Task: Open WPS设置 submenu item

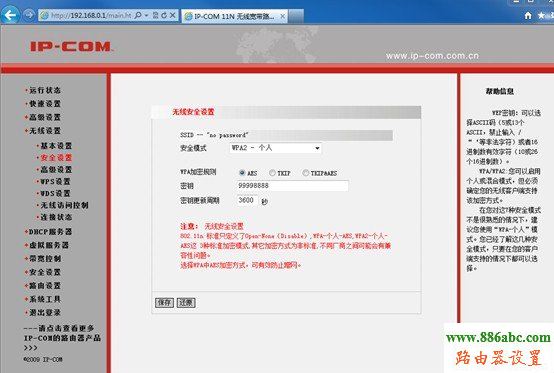Action: (x=55, y=182)
